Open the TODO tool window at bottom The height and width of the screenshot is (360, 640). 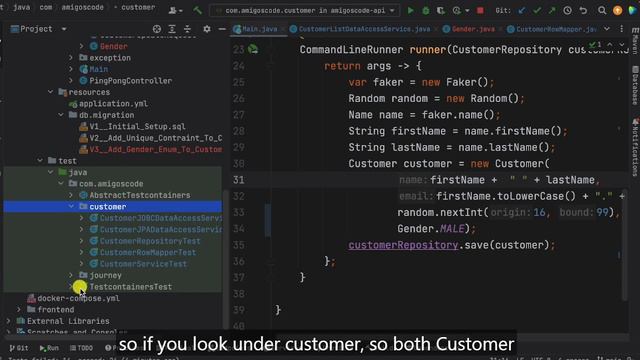82,348
